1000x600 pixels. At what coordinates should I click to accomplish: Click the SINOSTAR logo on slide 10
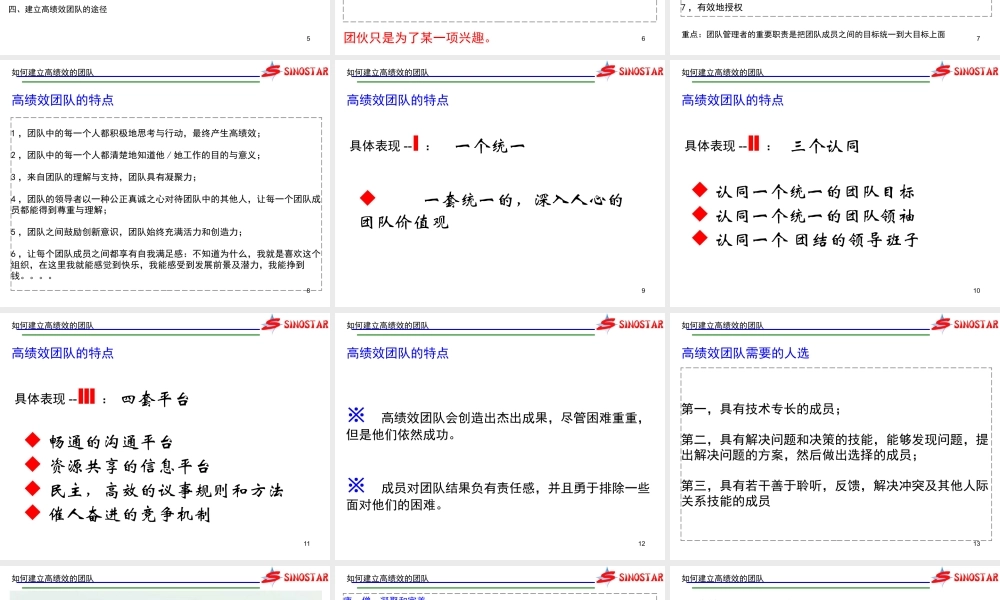[965, 70]
